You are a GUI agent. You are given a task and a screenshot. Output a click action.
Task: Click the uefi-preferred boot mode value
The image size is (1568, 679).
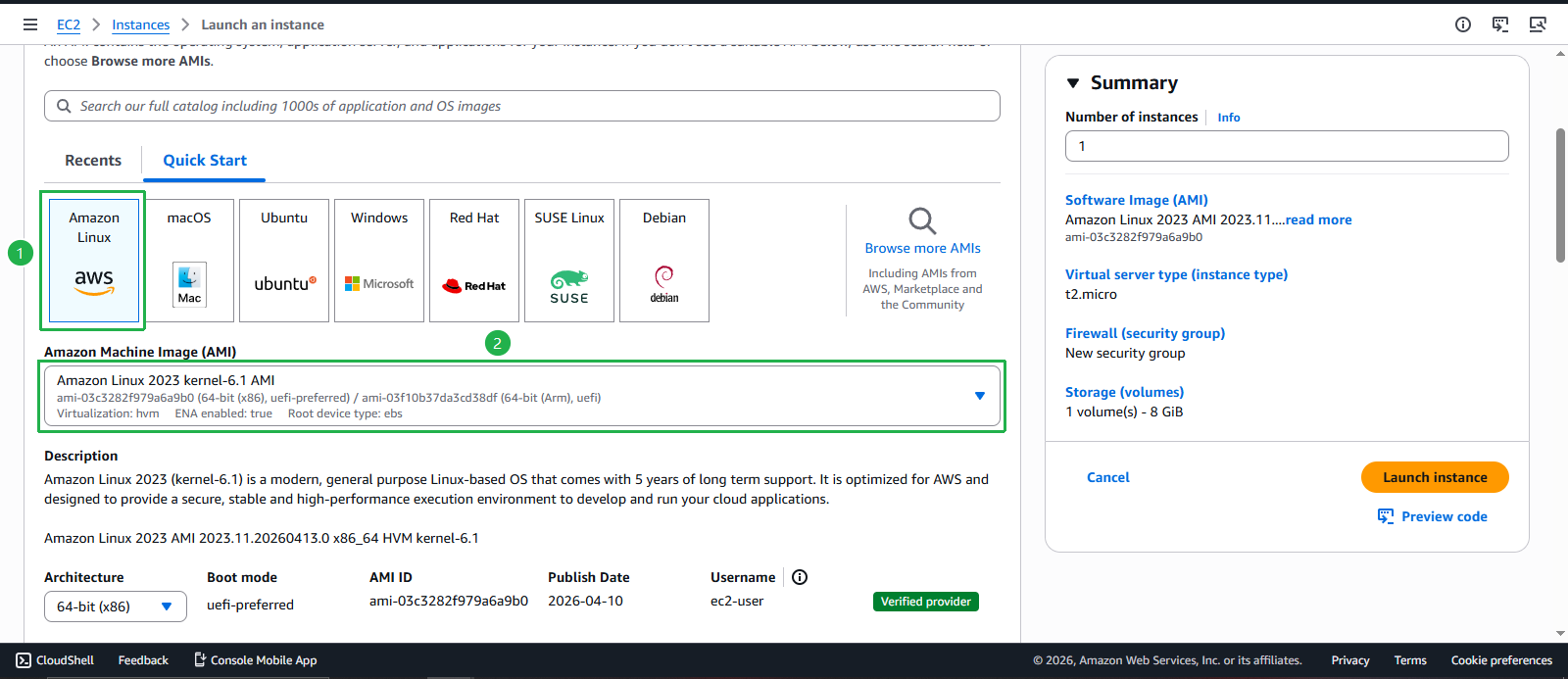(x=250, y=605)
